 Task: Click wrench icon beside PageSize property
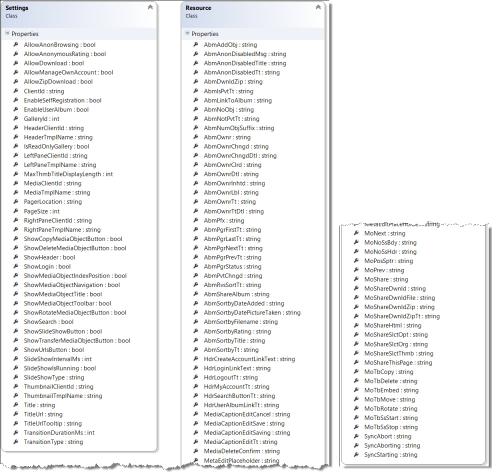(x=16, y=211)
